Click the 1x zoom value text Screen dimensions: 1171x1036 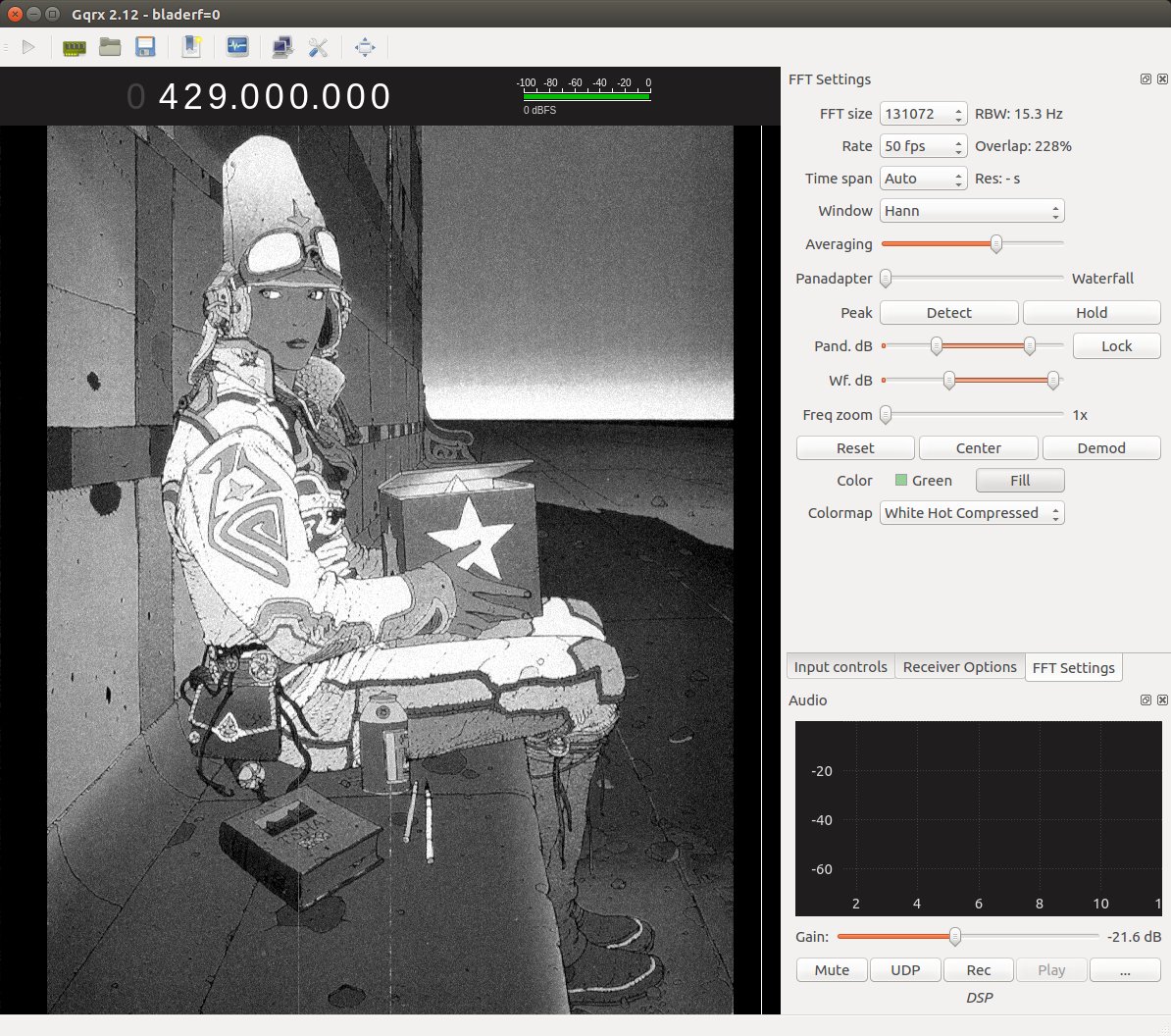pyautogui.click(x=1080, y=415)
